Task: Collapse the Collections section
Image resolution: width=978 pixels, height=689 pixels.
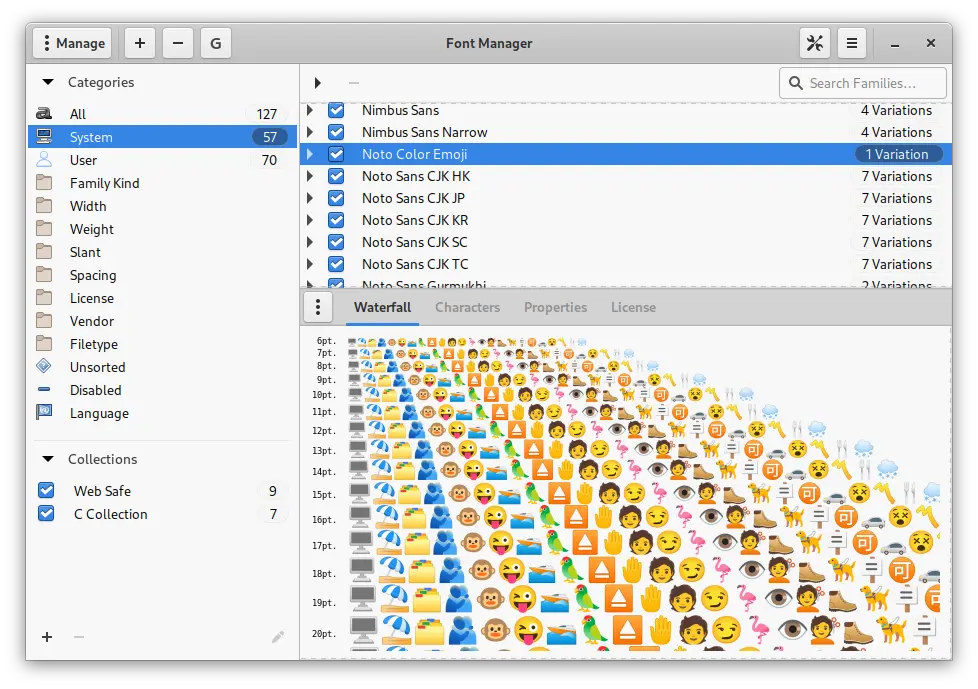Action: click(x=47, y=459)
